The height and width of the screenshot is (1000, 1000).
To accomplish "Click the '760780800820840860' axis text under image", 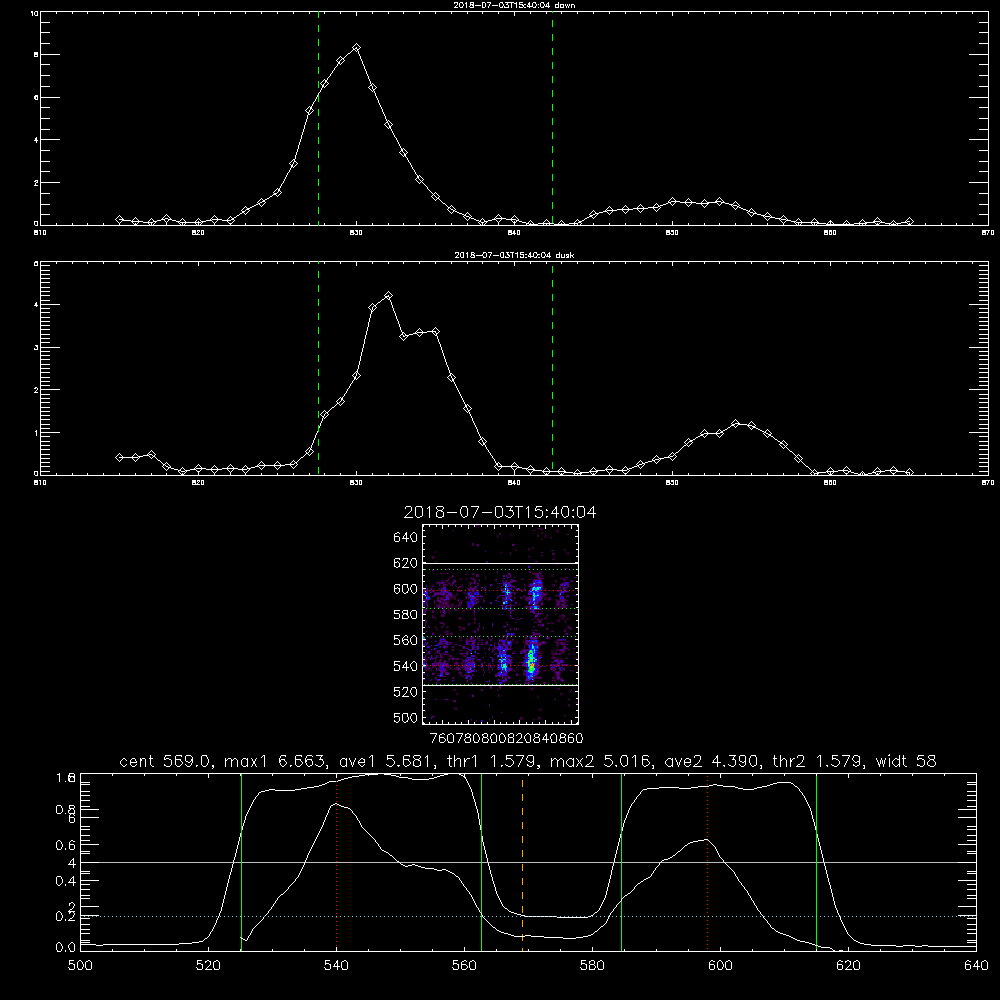I will pyautogui.click(x=506, y=739).
